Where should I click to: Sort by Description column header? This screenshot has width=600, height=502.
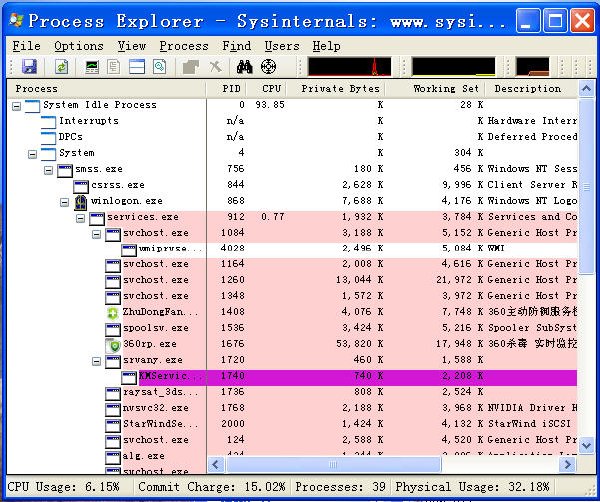pos(532,89)
